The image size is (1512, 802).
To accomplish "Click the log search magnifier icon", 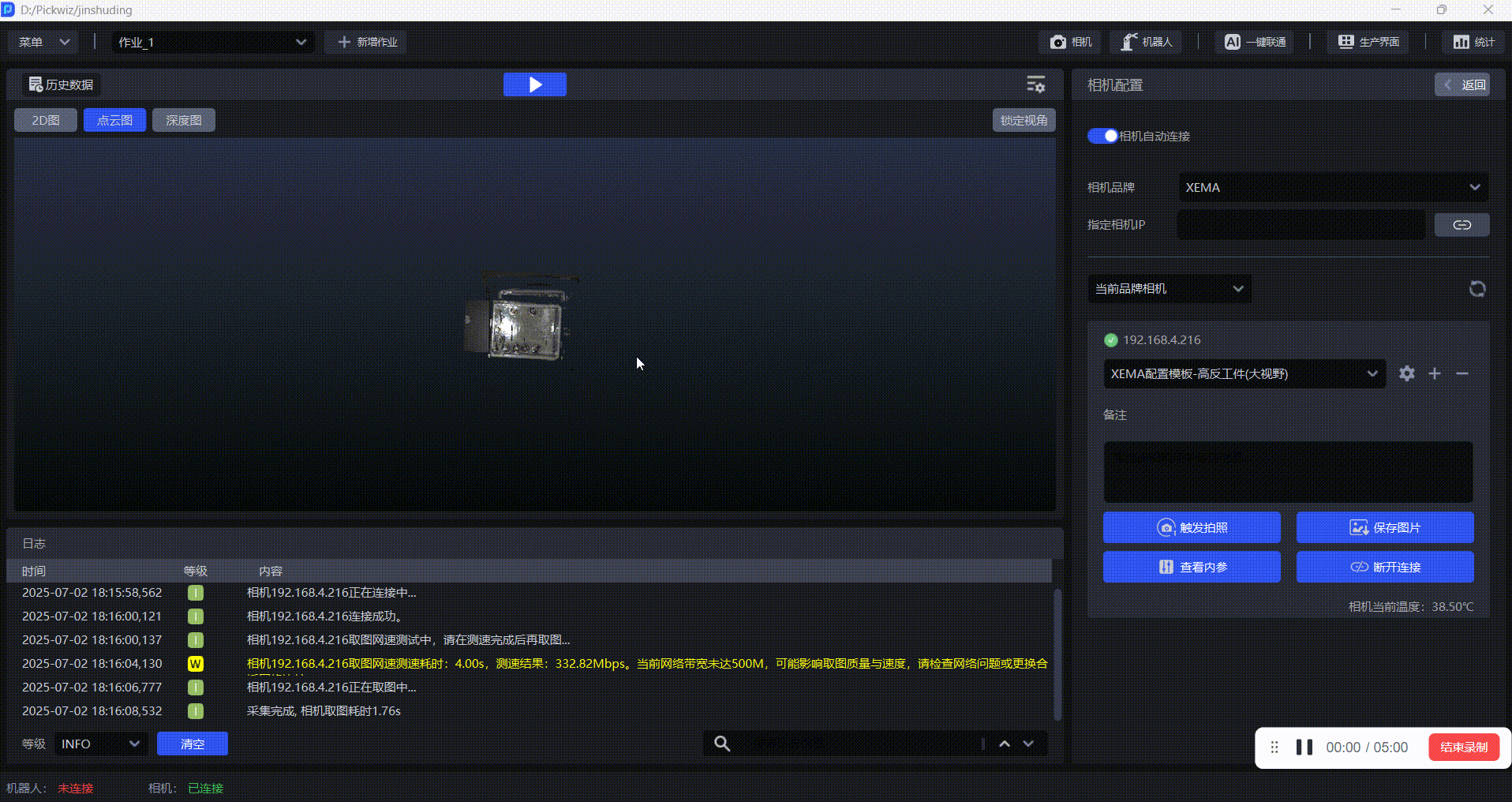I will 721,744.
